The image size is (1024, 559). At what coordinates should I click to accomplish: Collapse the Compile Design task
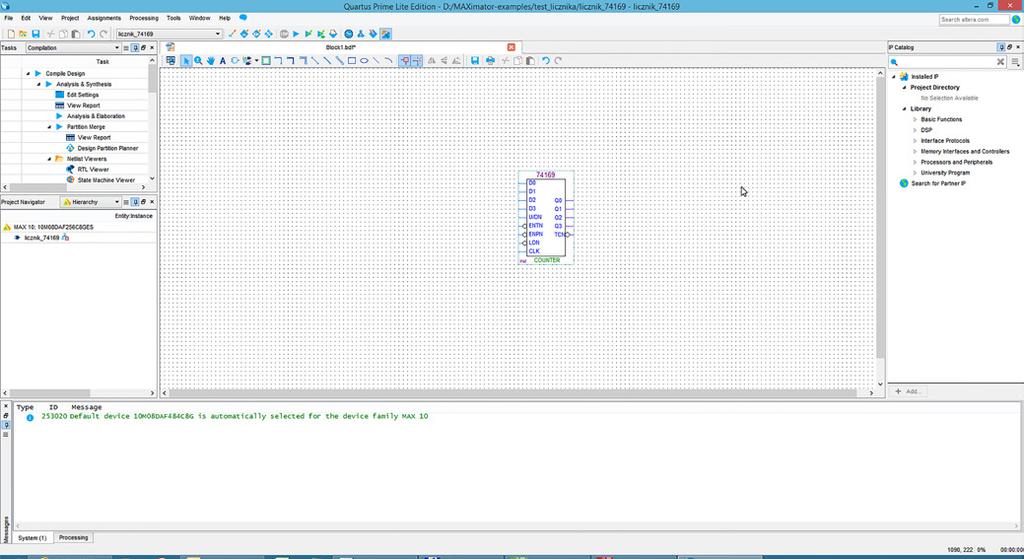(x=28, y=74)
